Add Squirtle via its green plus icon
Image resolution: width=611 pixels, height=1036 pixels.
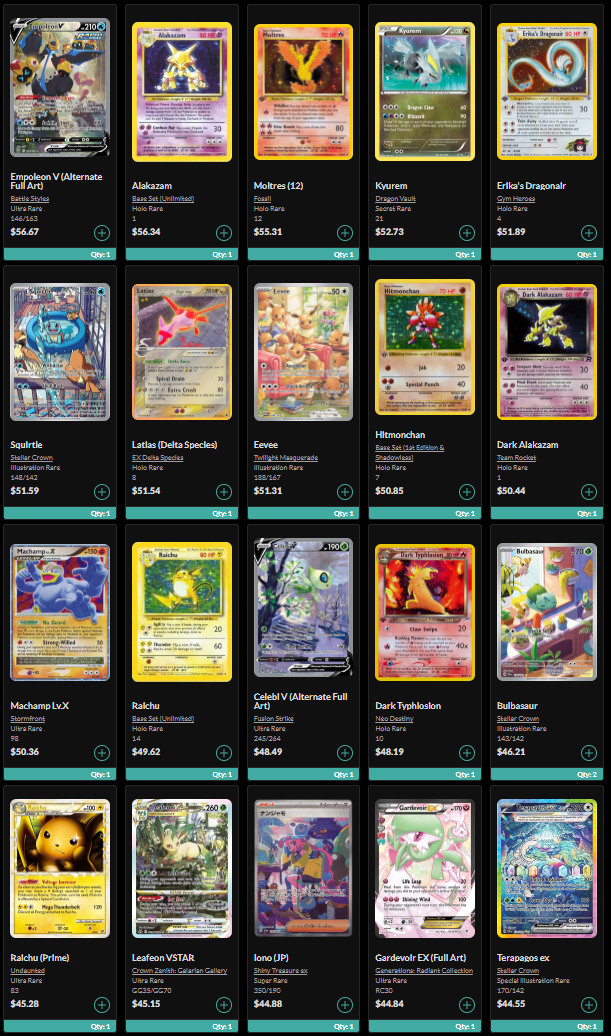click(x=102, y=492)
